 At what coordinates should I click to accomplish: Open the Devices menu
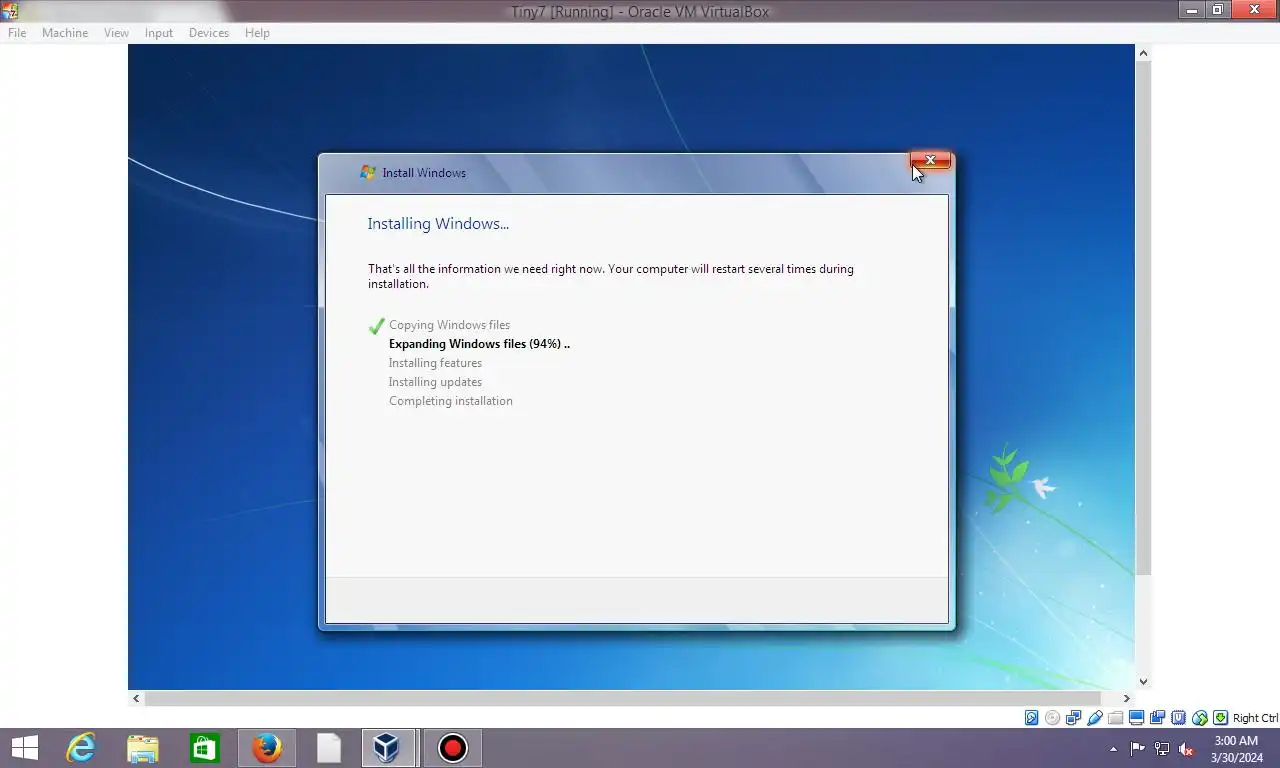tap(209, 33)
